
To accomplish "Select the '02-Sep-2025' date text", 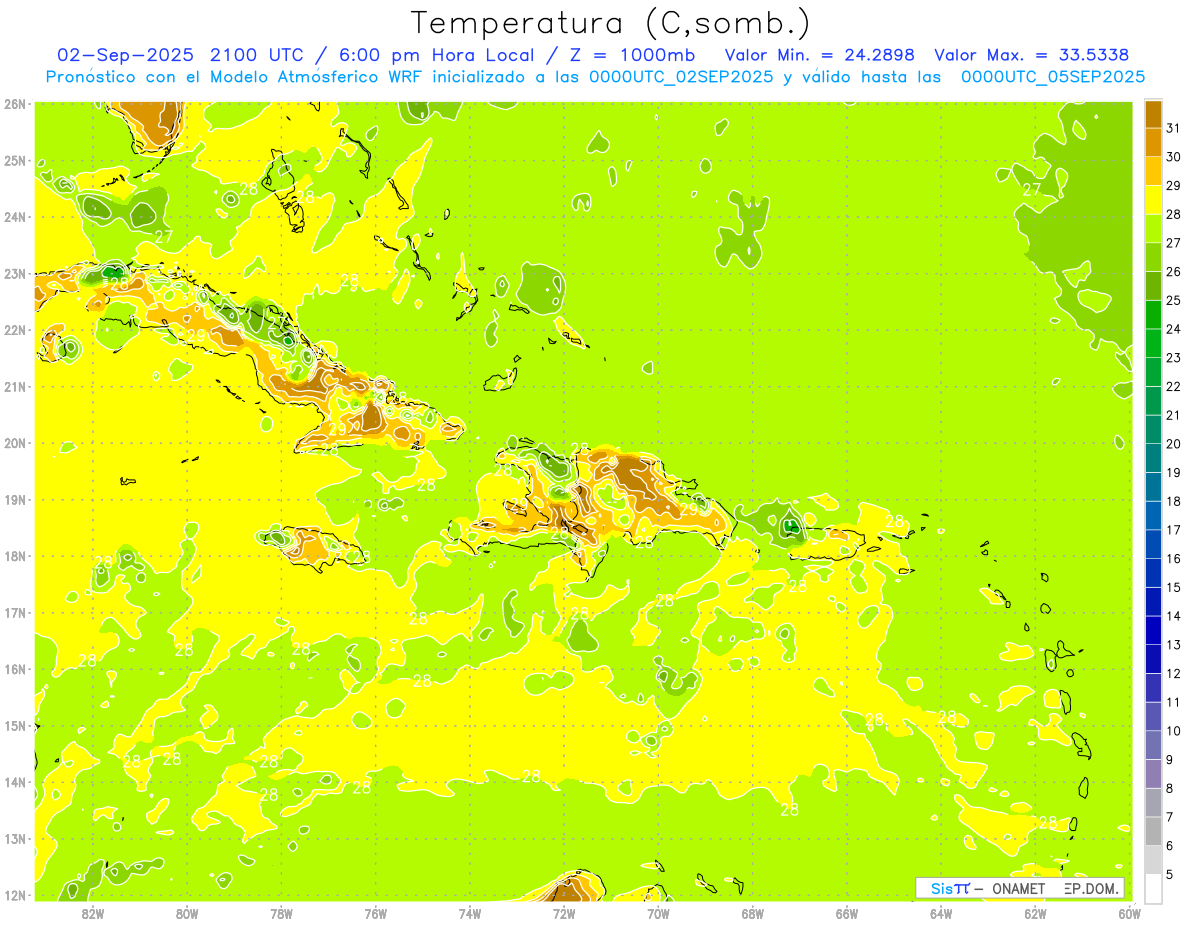I will 125,55.
